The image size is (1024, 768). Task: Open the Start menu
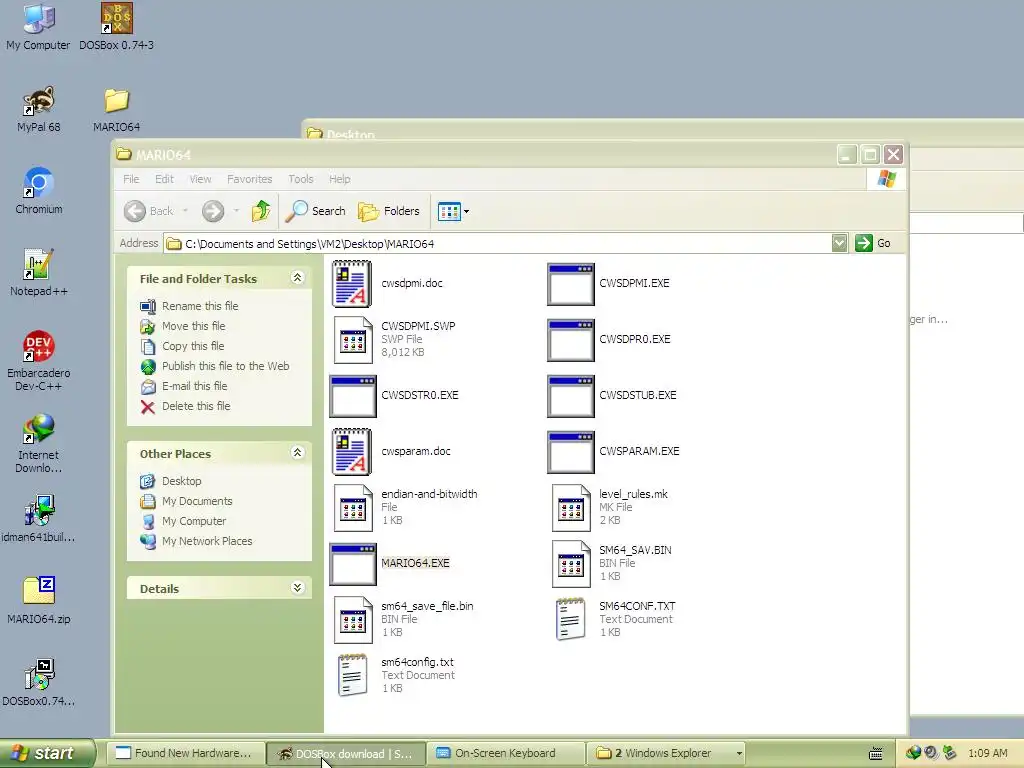46,754
